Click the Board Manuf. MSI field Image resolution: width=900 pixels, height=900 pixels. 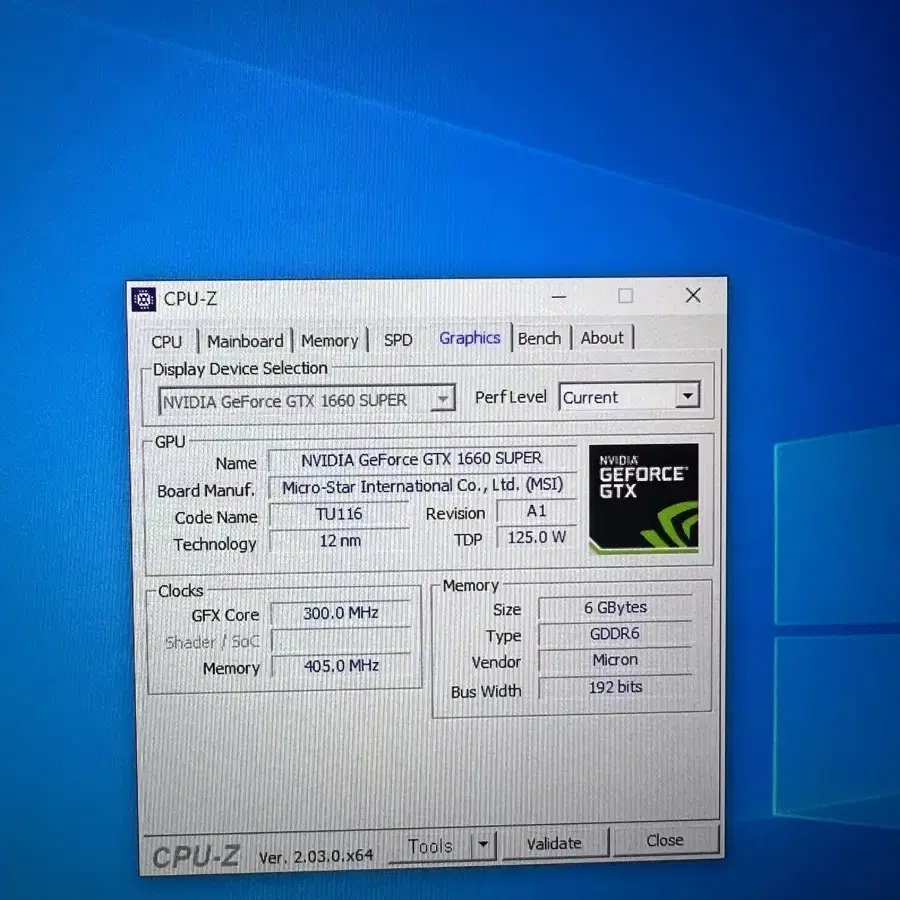pyautogui.click(x=422, y=486)
